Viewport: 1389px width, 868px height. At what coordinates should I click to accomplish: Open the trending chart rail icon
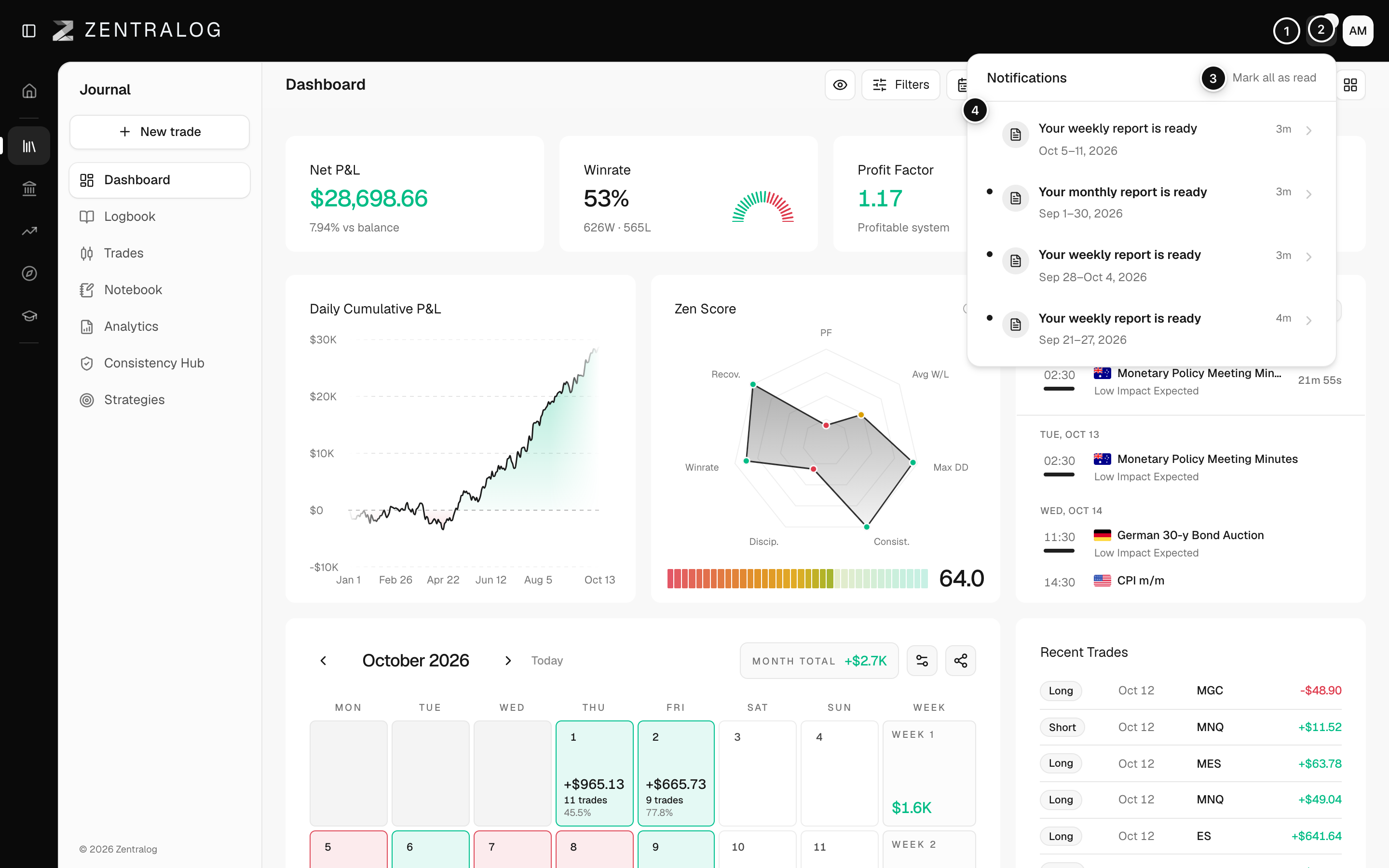[29, 231]
